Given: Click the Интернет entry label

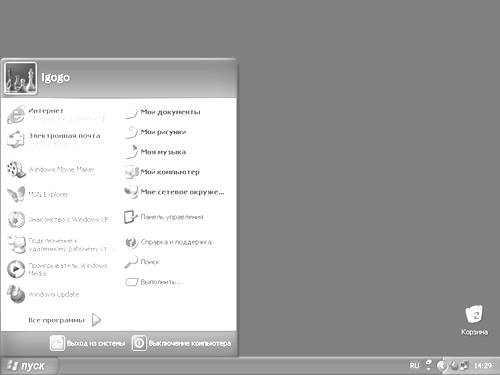Looking at the screenshot, I should pyautogui.click(x=46, y=111).
